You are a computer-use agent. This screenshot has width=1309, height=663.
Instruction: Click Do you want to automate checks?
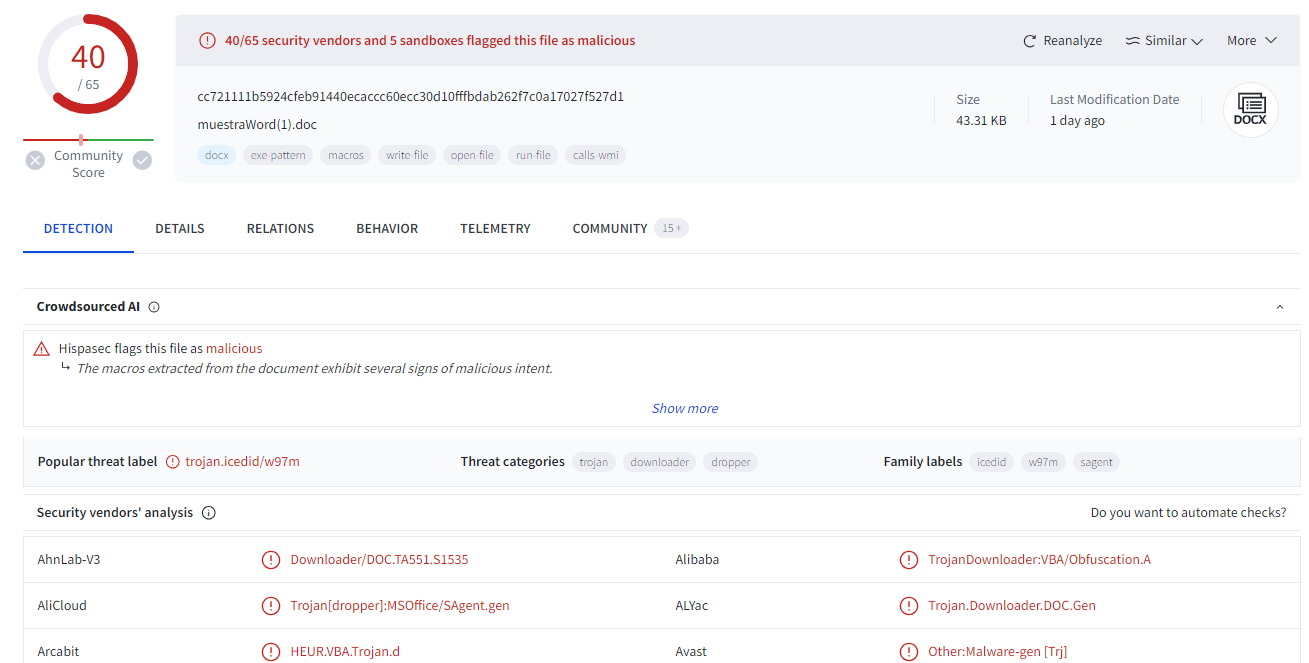click(1188, 513)
